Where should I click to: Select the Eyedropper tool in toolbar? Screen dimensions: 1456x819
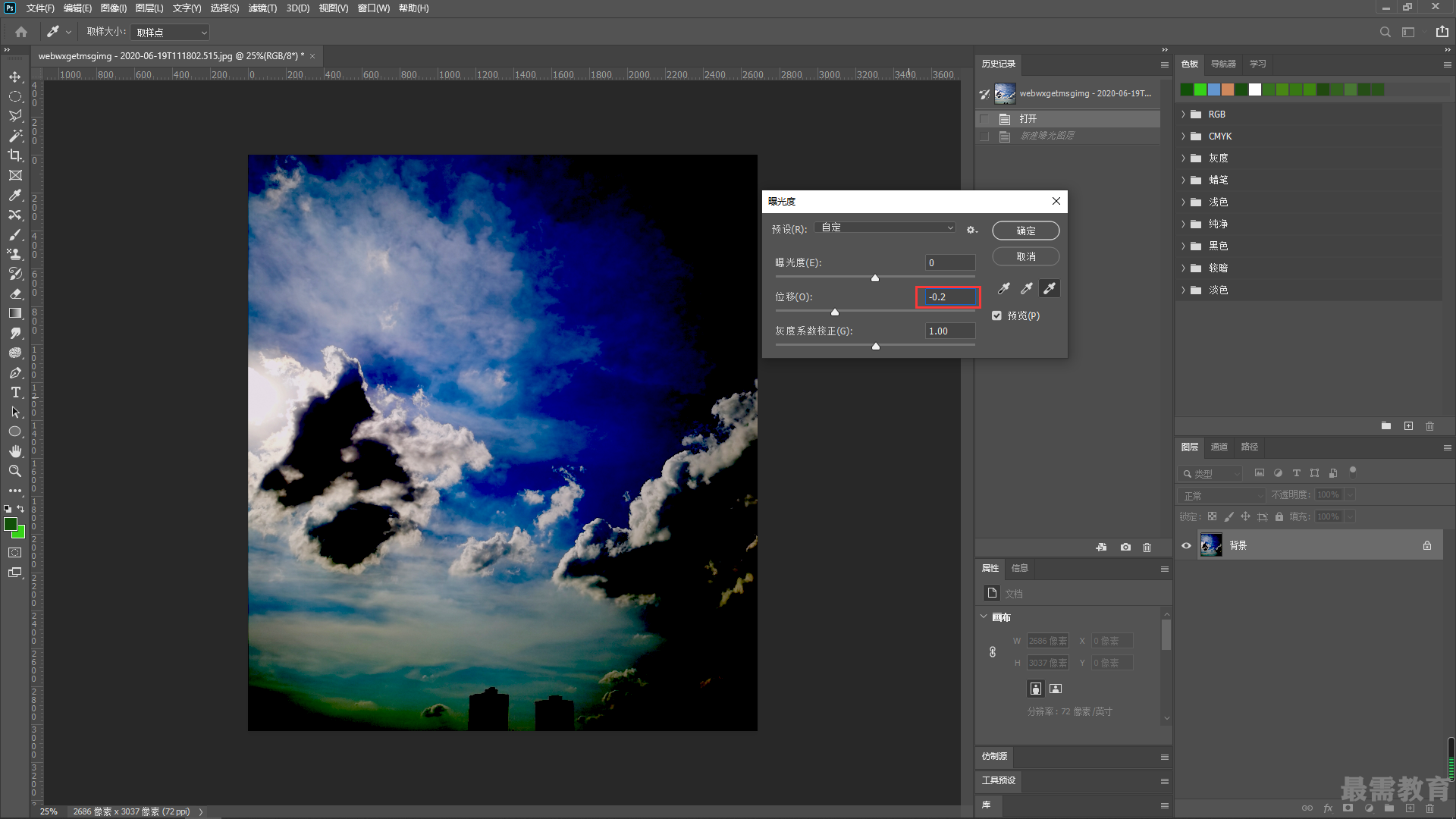click(15, 195)
